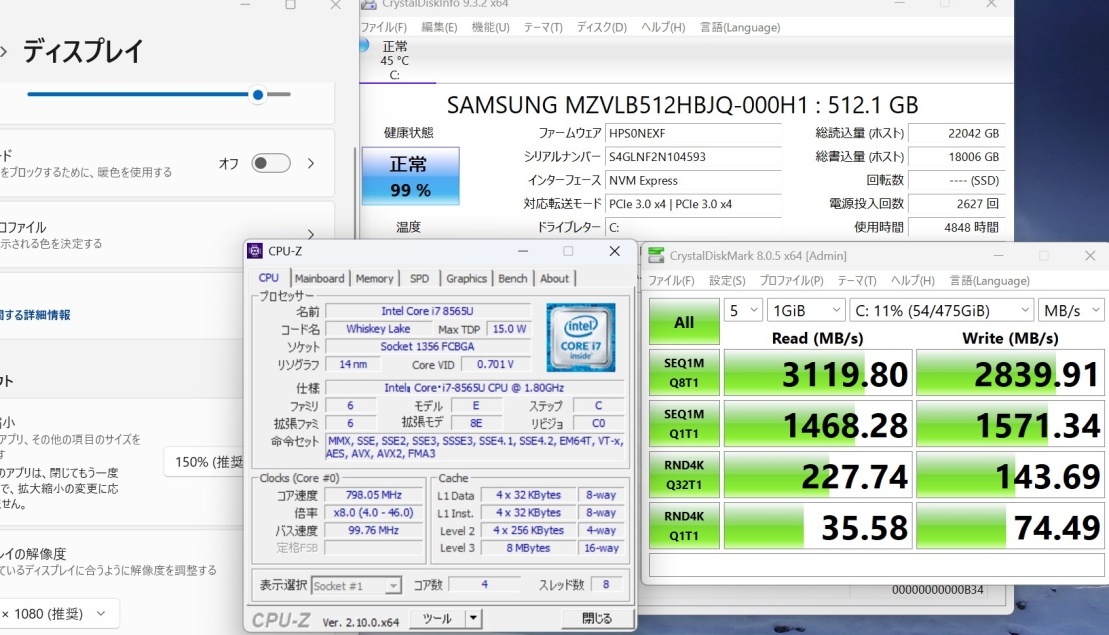This screenshot has height=635, width=1109.
Task: Close the CPU-Z window
Action: [x=615, y=251]
